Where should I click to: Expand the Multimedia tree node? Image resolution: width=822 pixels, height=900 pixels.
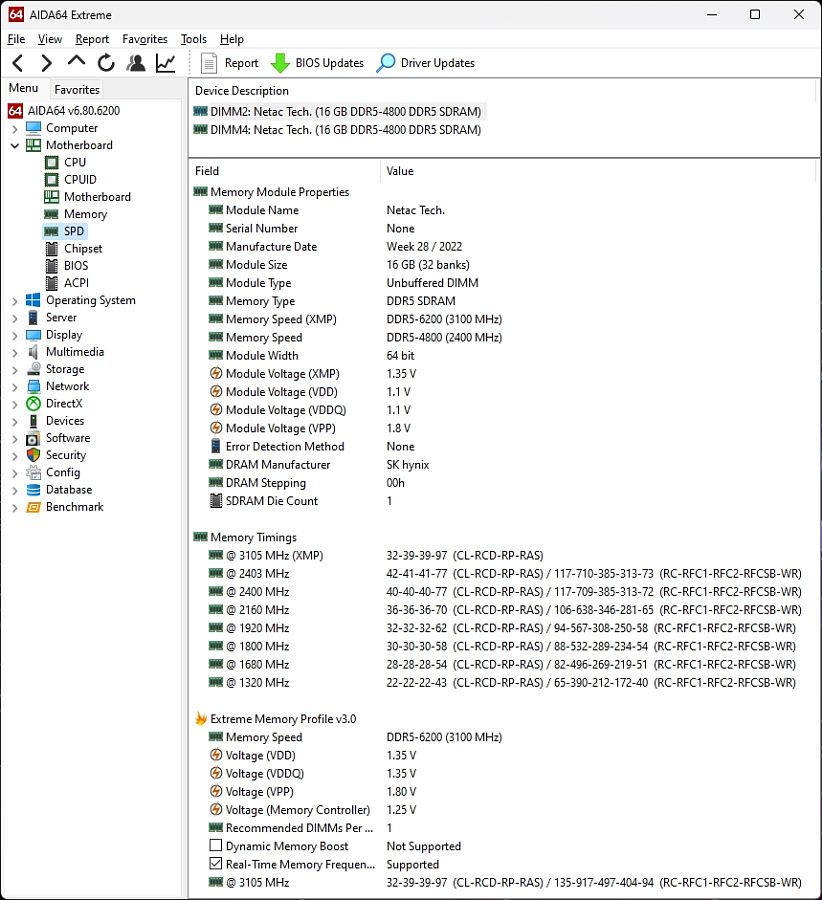pos(15,352)
